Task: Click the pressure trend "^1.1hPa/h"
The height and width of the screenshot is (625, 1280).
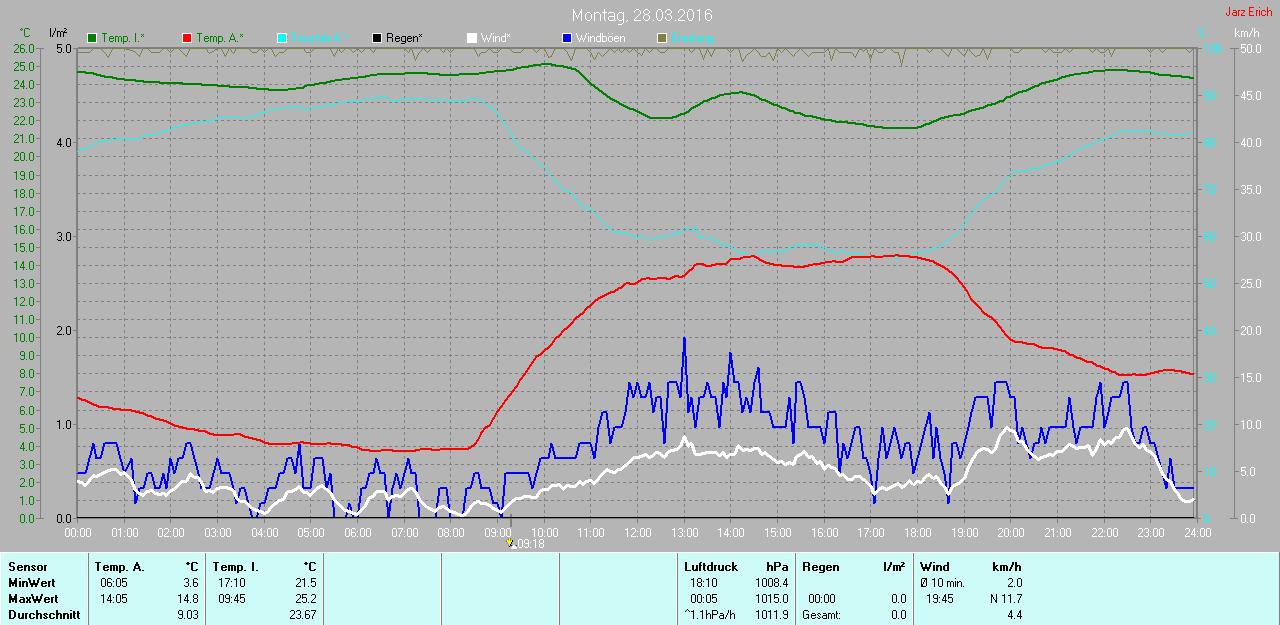Action: point(711,615)
